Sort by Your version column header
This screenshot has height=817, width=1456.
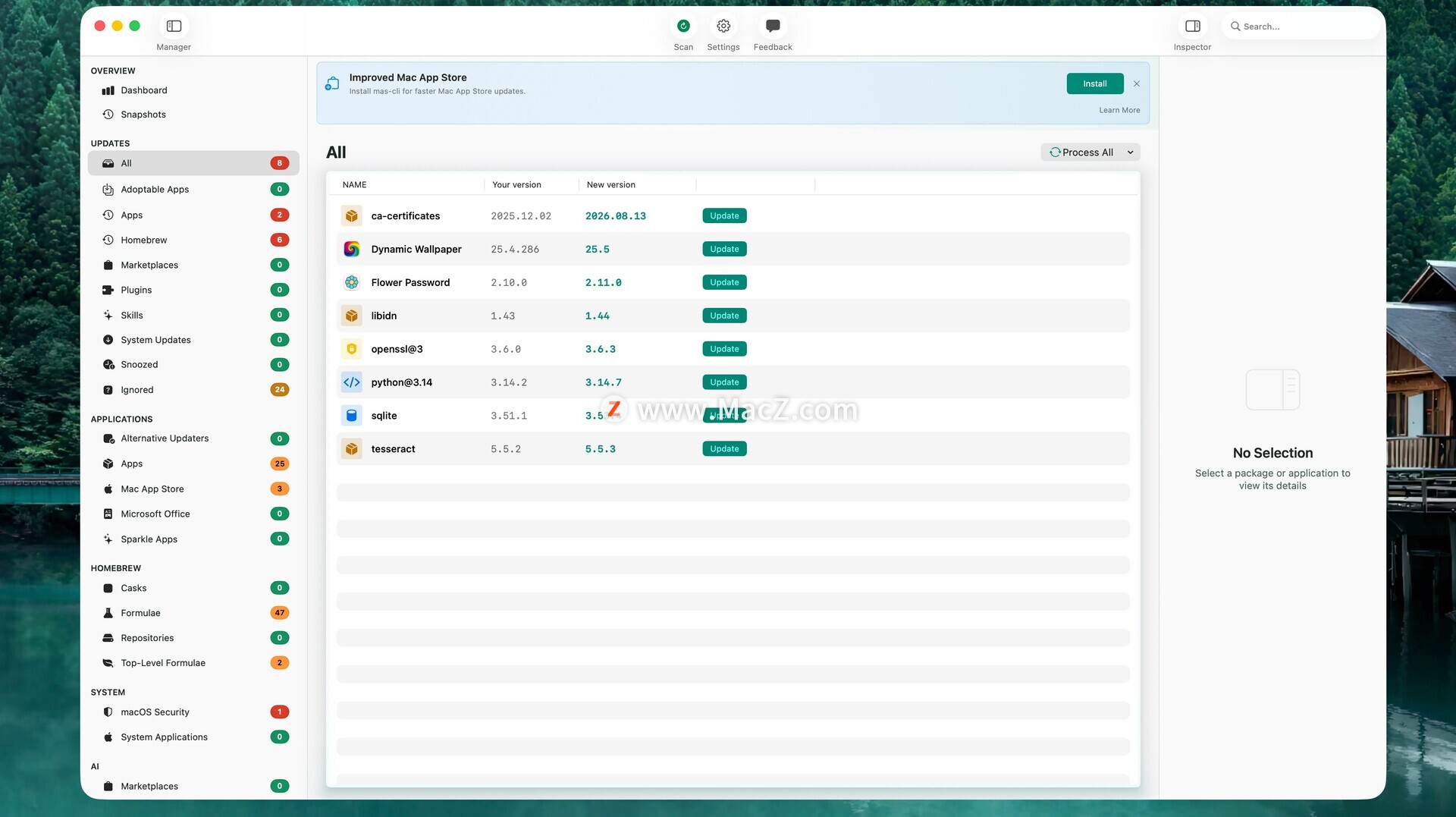tap(516, 185)
